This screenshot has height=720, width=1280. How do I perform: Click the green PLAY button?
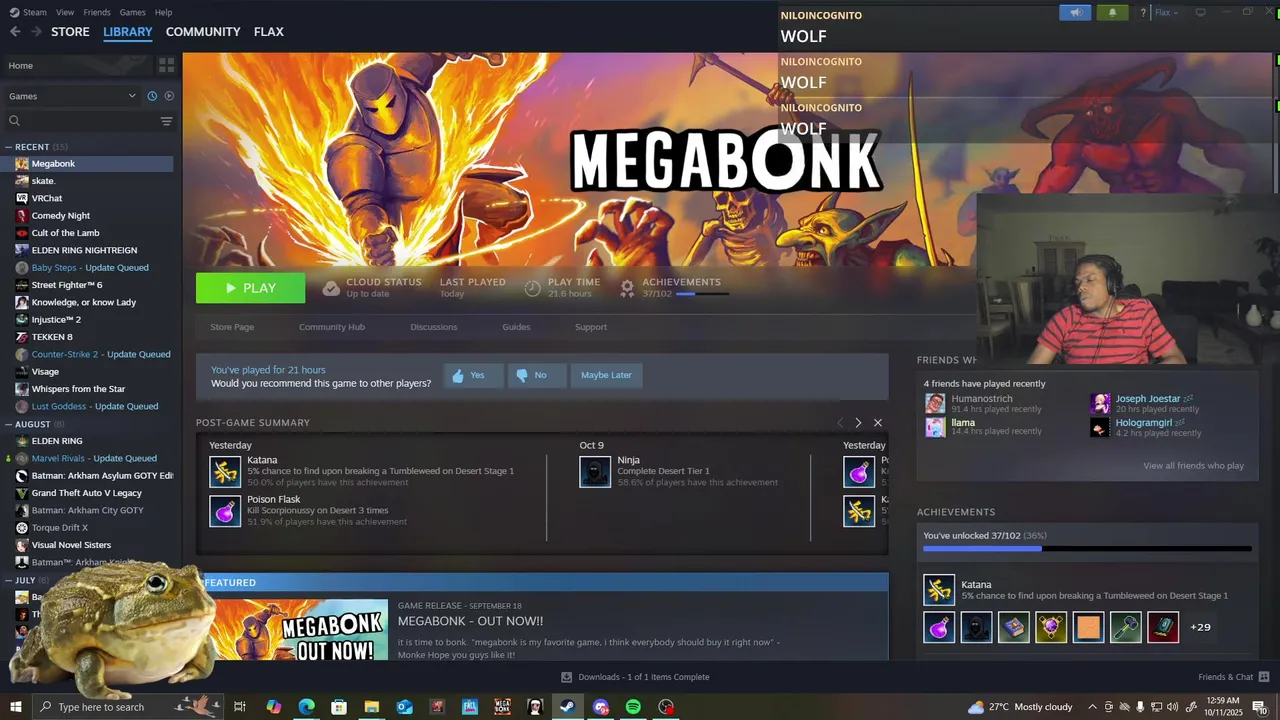[251, 288]
